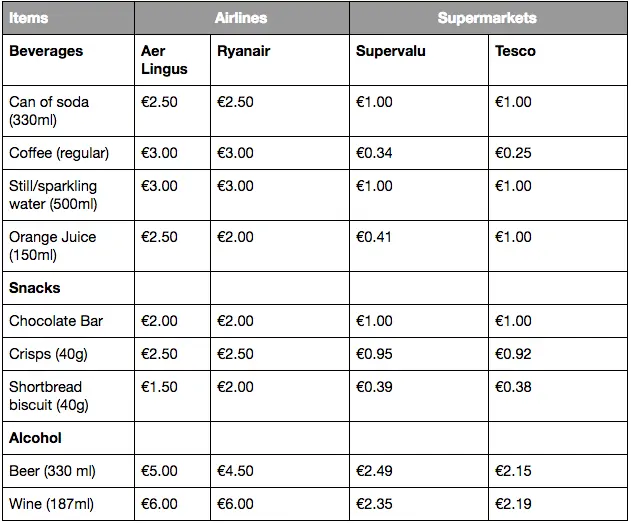Select Aer Lingus shortbread price €1.50
631x523 pixels.
point(159,387)
